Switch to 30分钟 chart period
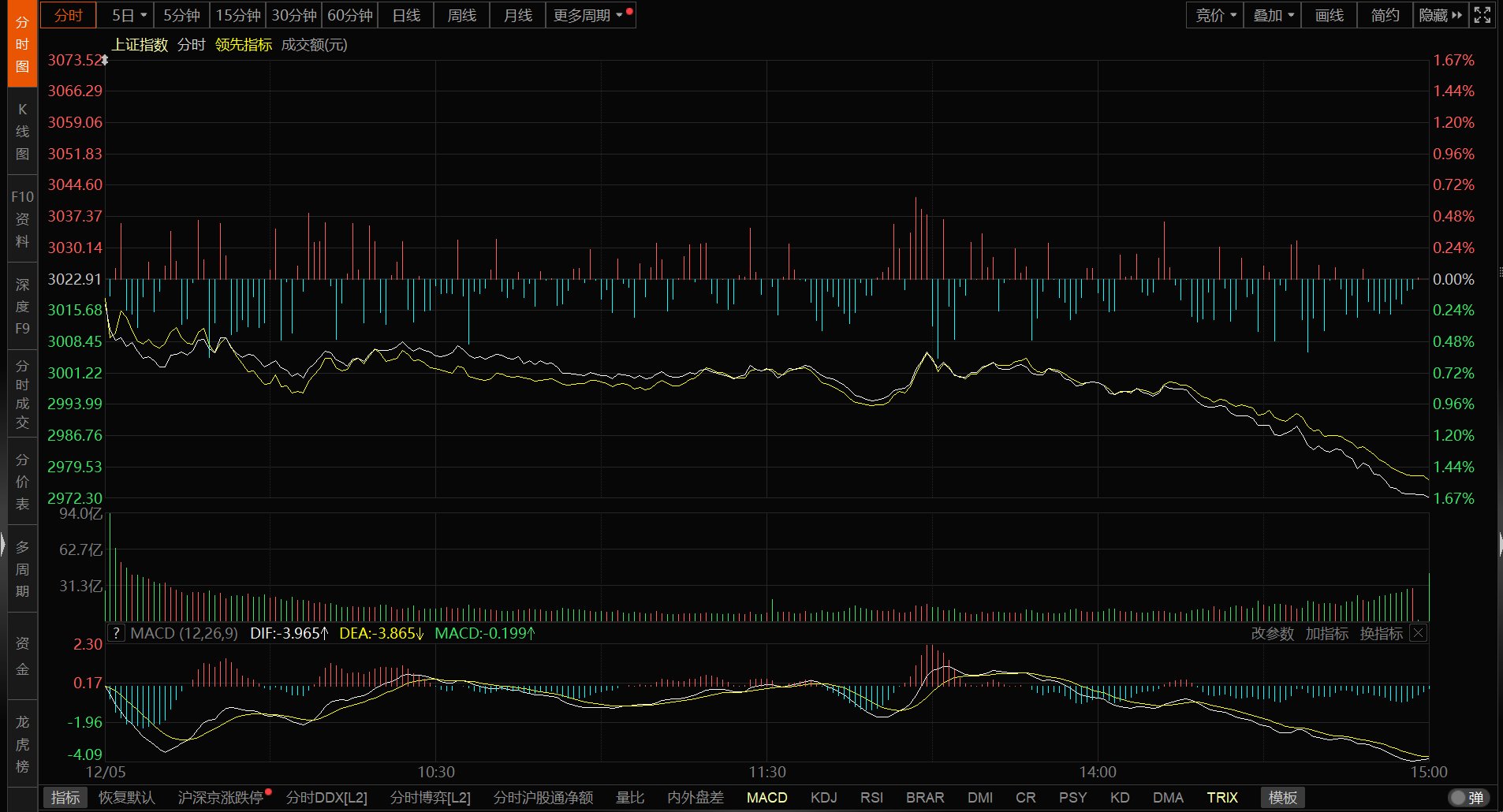 [294, 15]
